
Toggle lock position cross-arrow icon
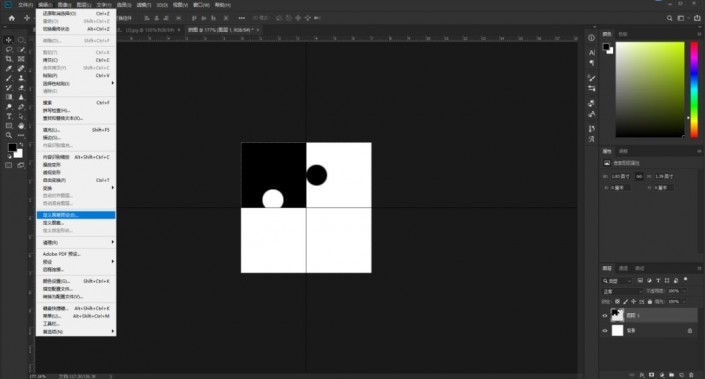[x=634, y=302]
